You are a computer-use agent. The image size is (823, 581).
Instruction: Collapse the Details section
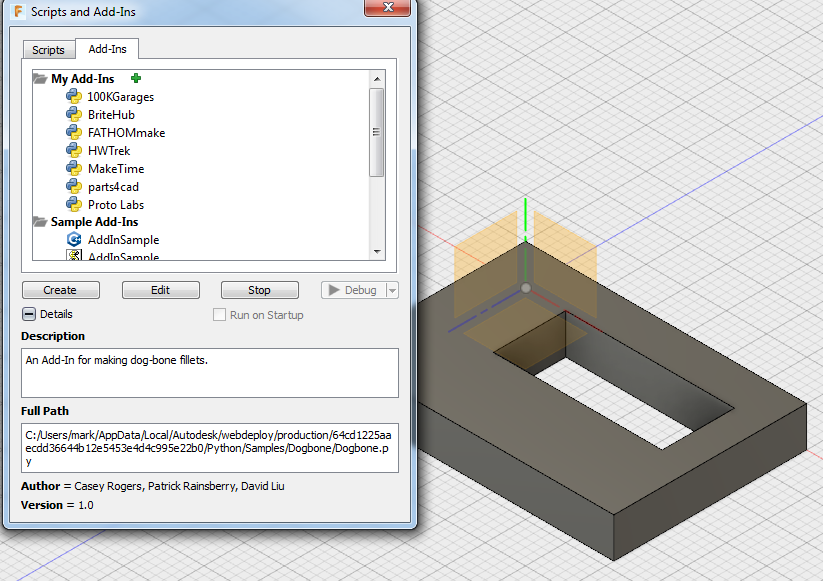(29, 314)
